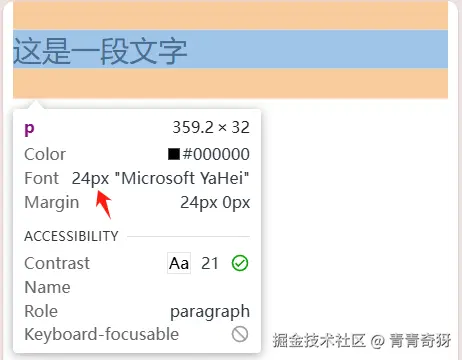The image size is (462, 360).
Task: Click the Name row label
Action: pyautogui.click(x=47, y=287)
